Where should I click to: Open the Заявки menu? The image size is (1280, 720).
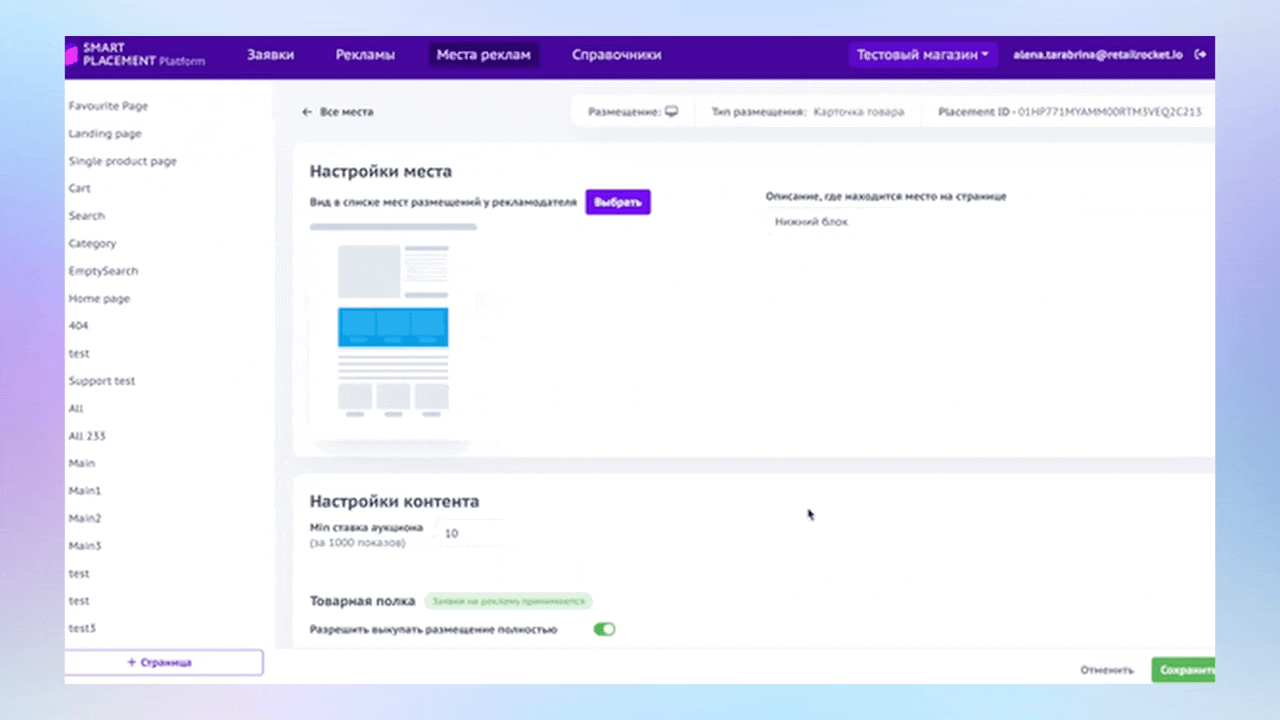[x=270, y=55]
